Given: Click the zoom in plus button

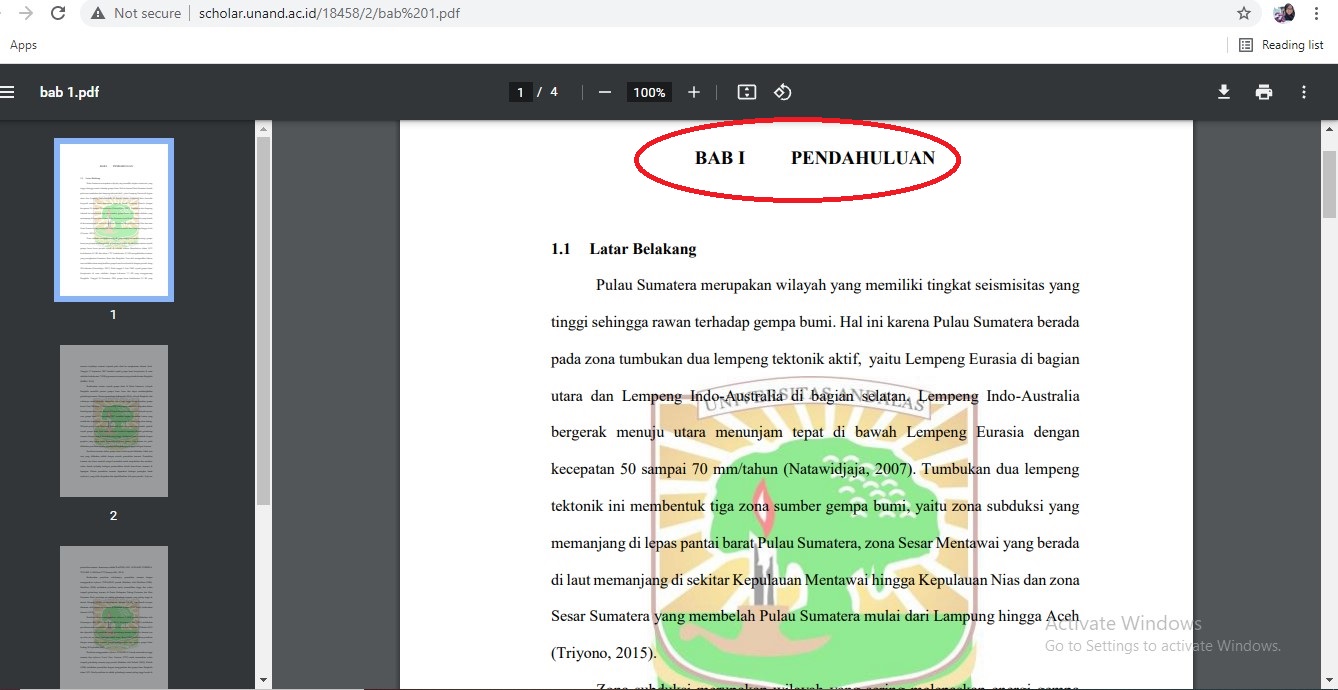Looking at the screenshot, I should 694,92.
